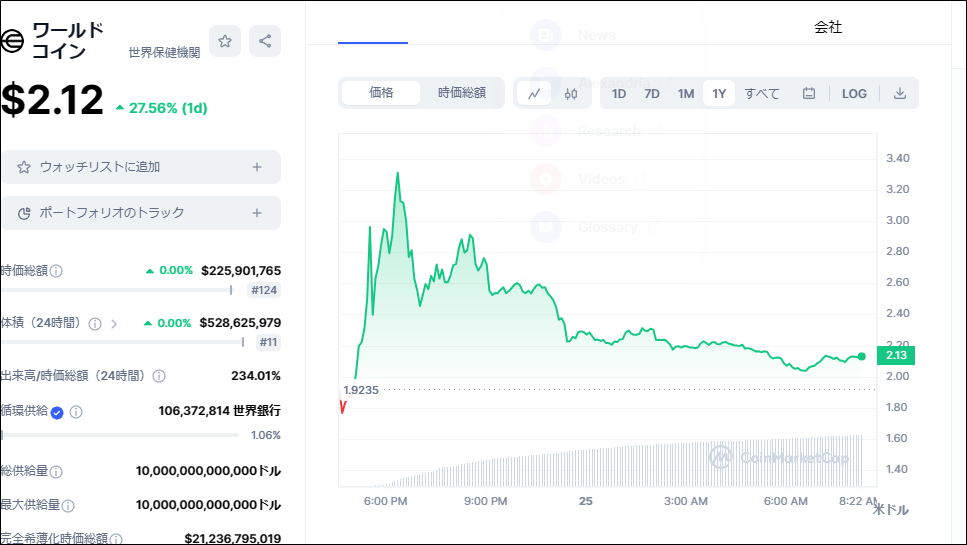The height and width of the screenshot is (545, 967).
Task: Click the 体積 rank progress bar
Action: point(123,342)
